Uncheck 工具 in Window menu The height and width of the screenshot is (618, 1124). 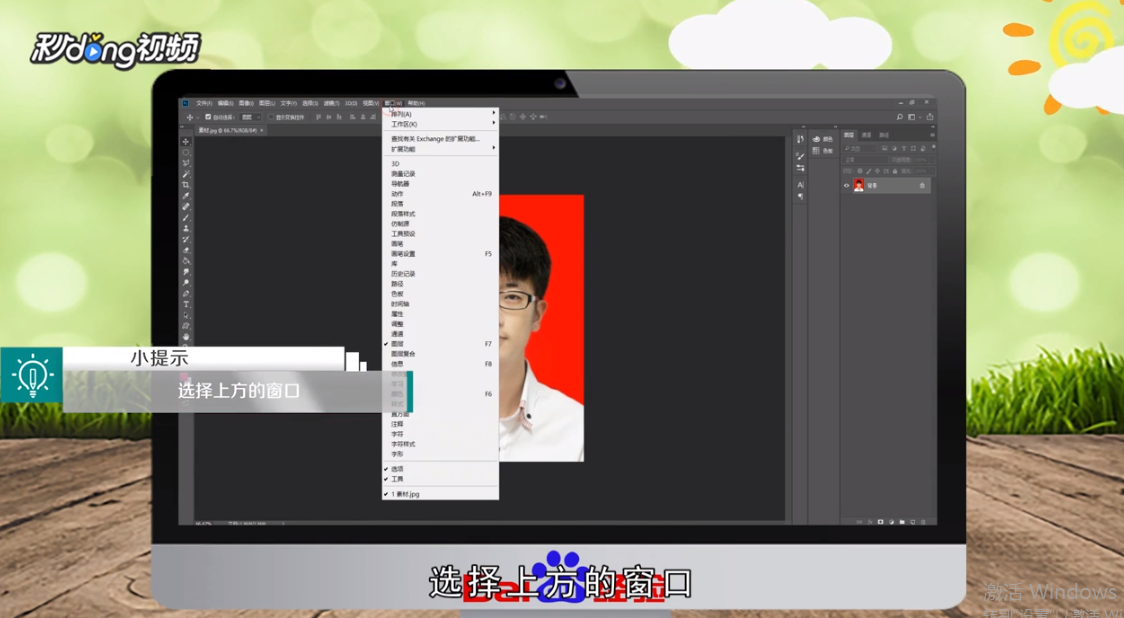440,479
